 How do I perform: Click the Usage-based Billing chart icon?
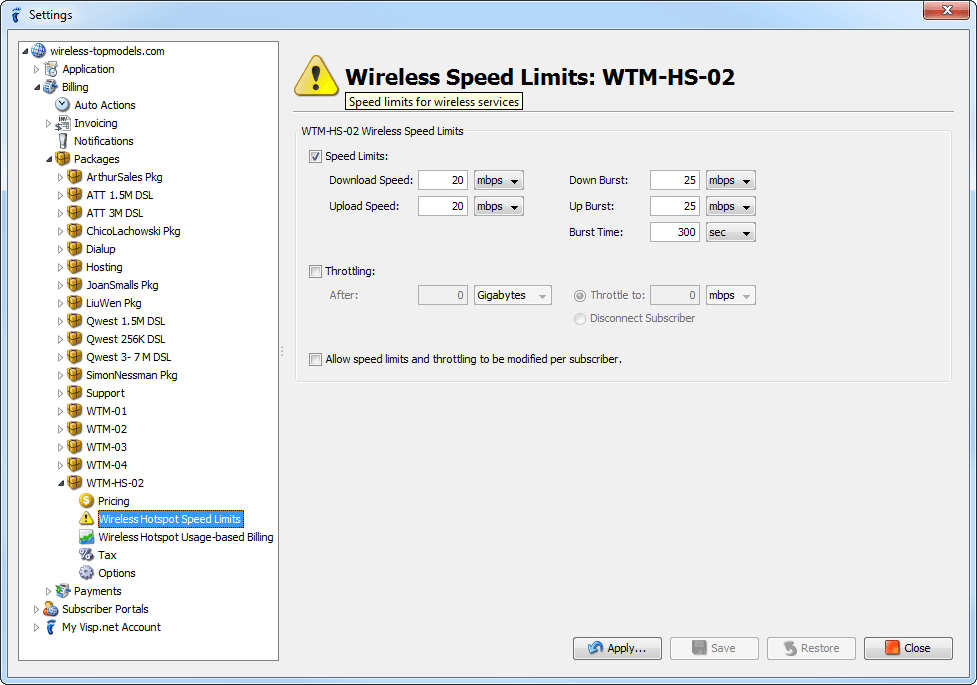pos(86,537)
